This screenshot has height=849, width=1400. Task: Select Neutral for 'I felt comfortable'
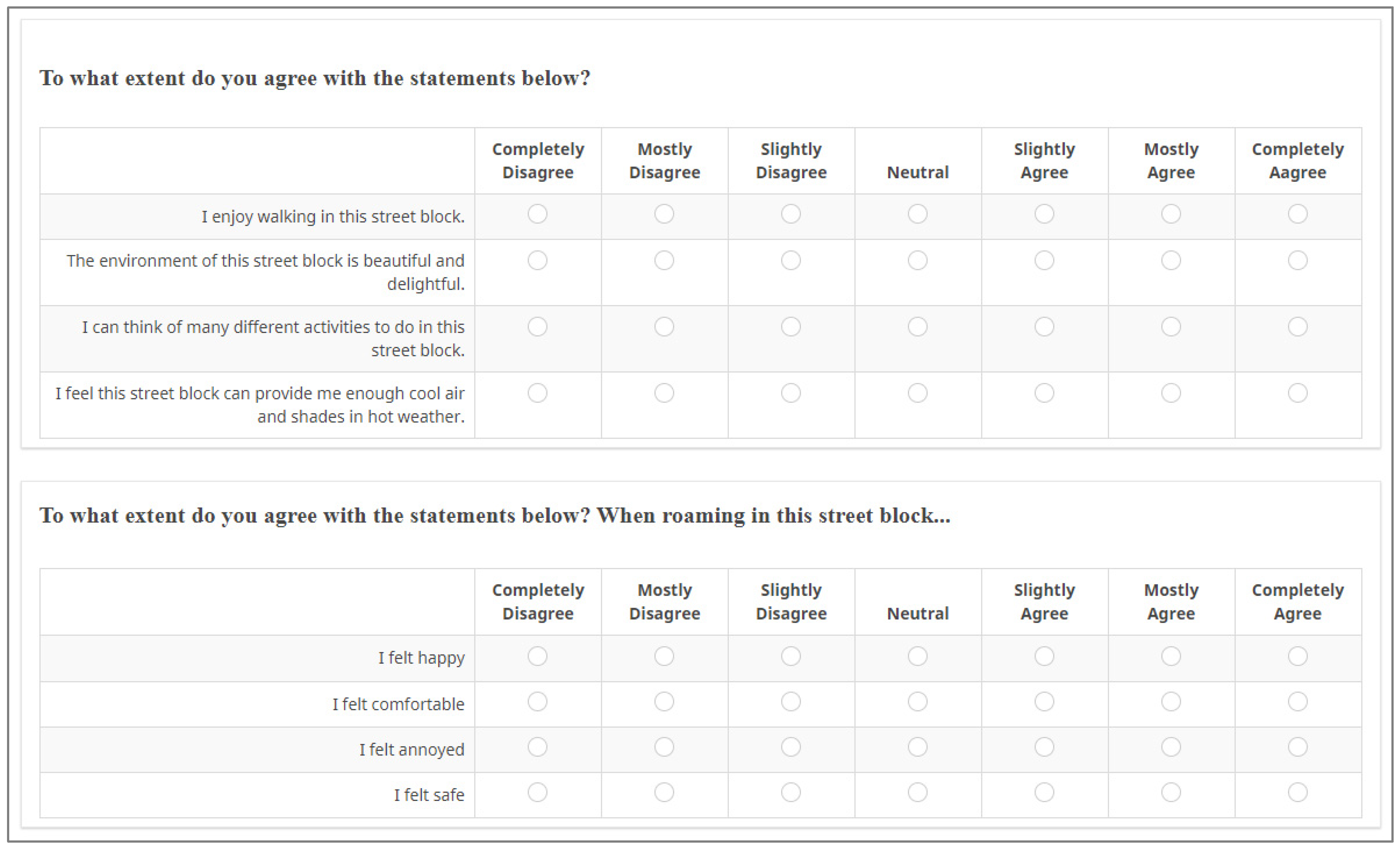point(917,702)
